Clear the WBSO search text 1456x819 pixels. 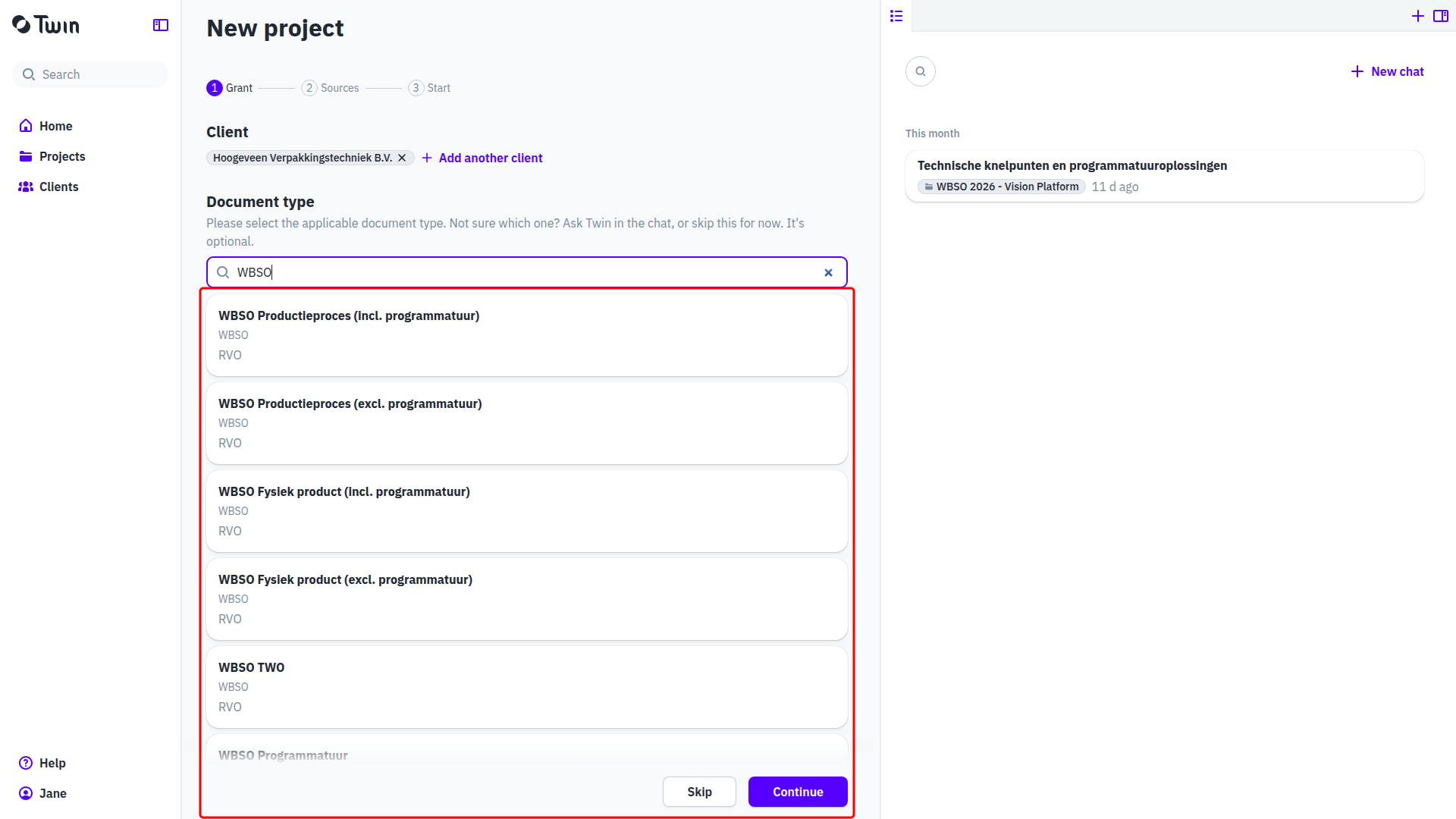[x=828, y=272]
